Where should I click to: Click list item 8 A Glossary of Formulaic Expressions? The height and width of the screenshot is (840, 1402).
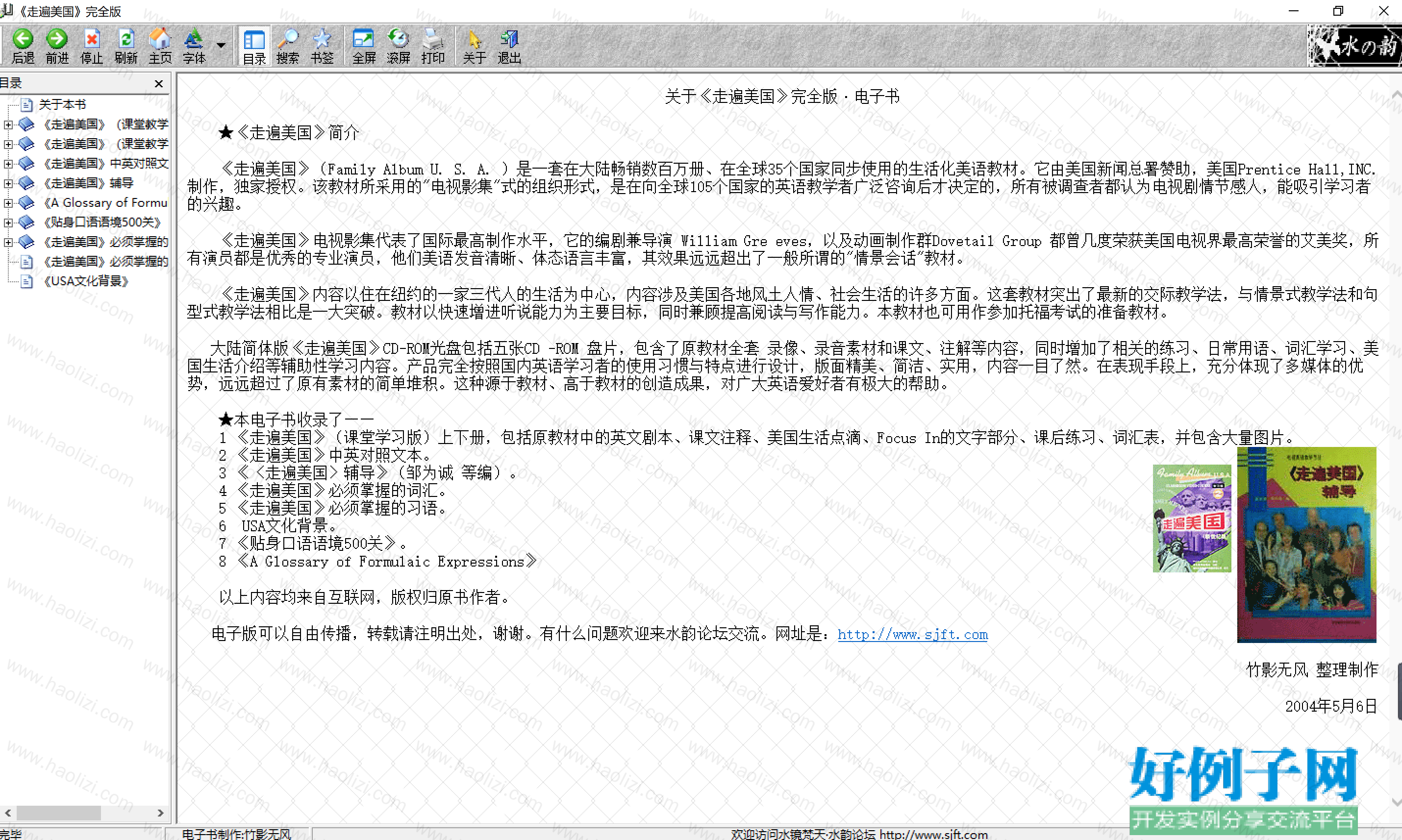coord(377,561)
